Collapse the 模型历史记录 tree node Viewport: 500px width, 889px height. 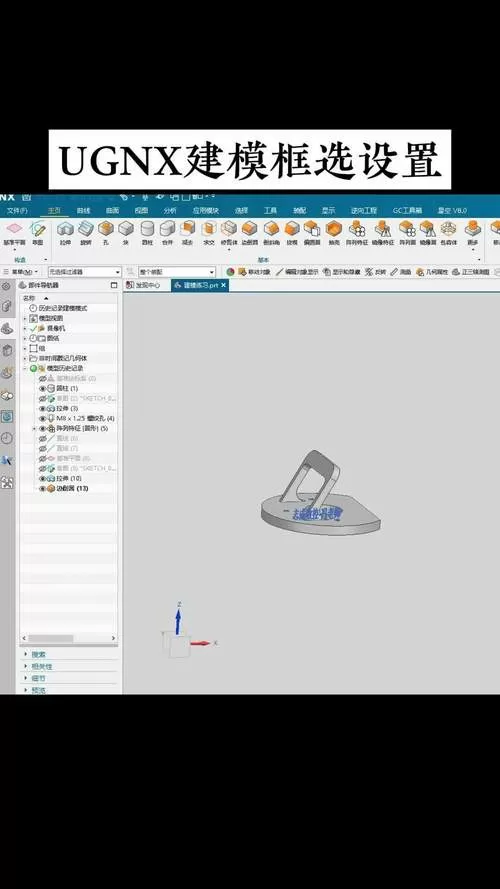pos(24,369)
